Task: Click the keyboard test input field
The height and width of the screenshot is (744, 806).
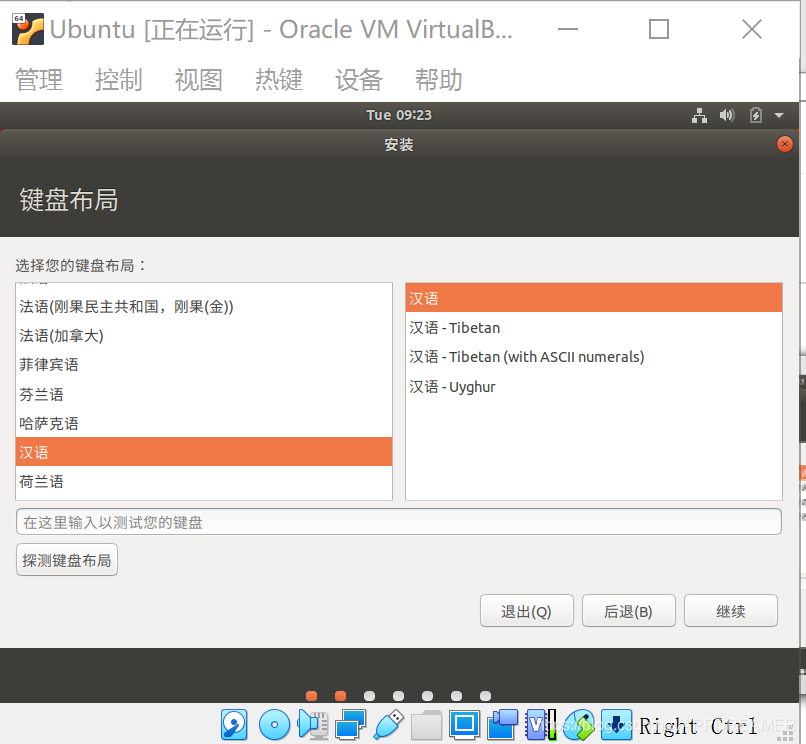Action: (x=399, y=522)
